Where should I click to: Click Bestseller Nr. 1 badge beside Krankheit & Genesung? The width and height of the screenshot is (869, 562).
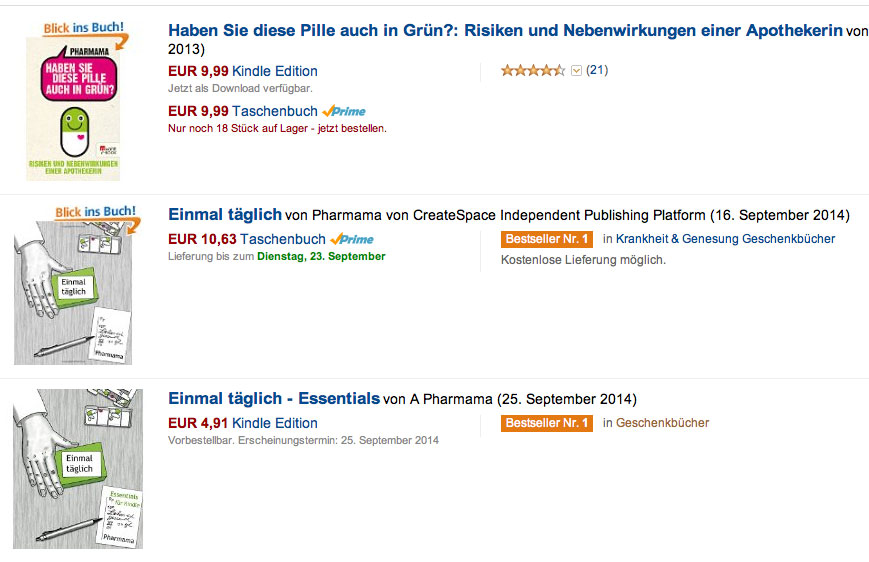click(547, 239)
